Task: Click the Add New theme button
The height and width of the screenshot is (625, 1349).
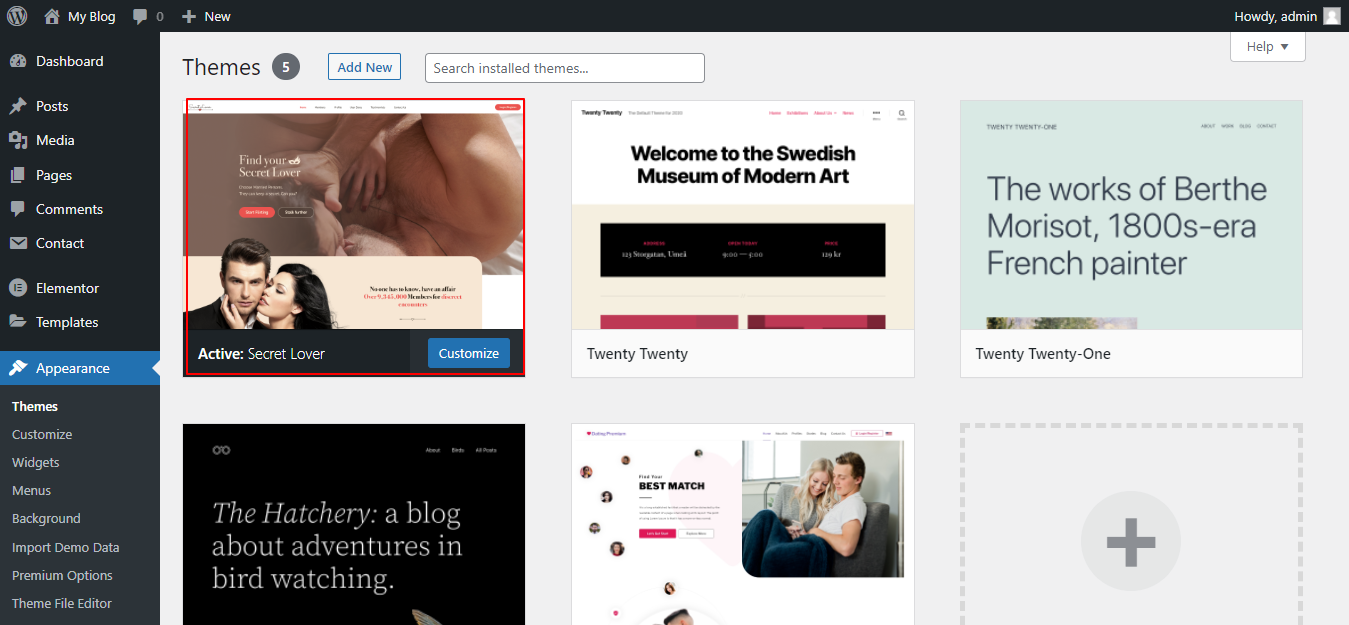Action: (x=365, y=67)
